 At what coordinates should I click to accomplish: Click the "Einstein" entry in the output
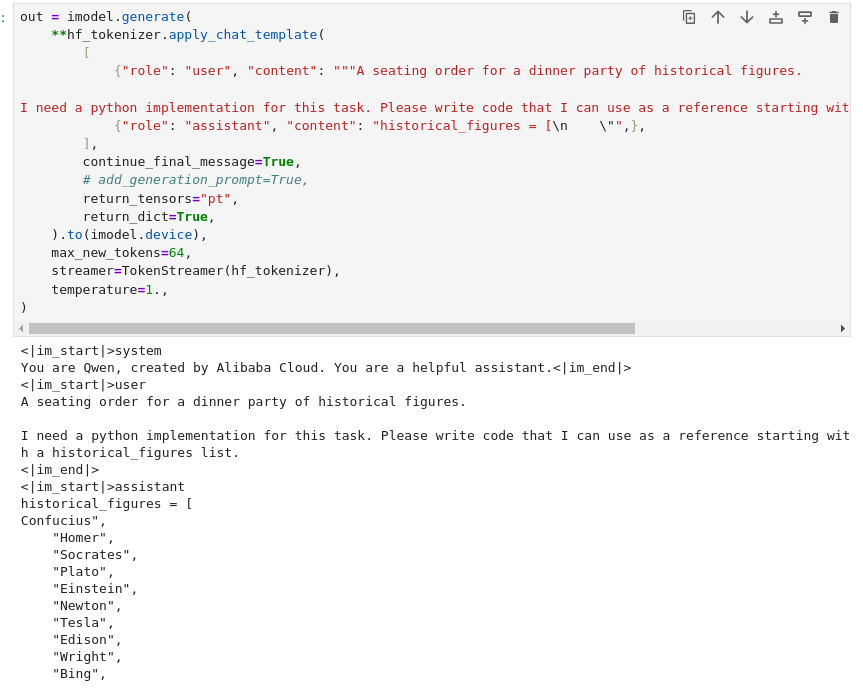point(95,589)
